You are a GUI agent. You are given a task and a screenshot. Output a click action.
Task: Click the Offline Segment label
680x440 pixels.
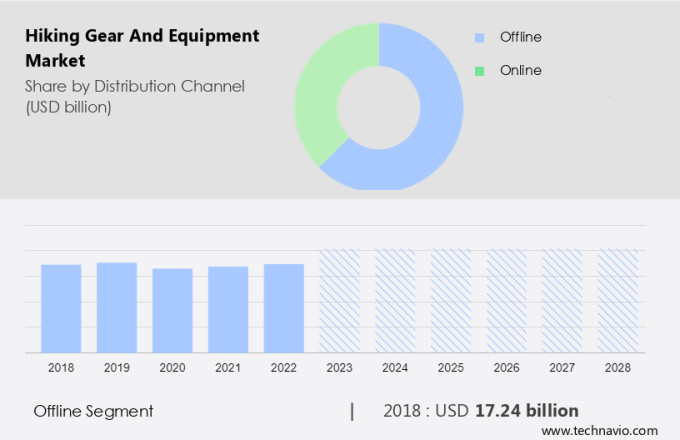point(93,411)
